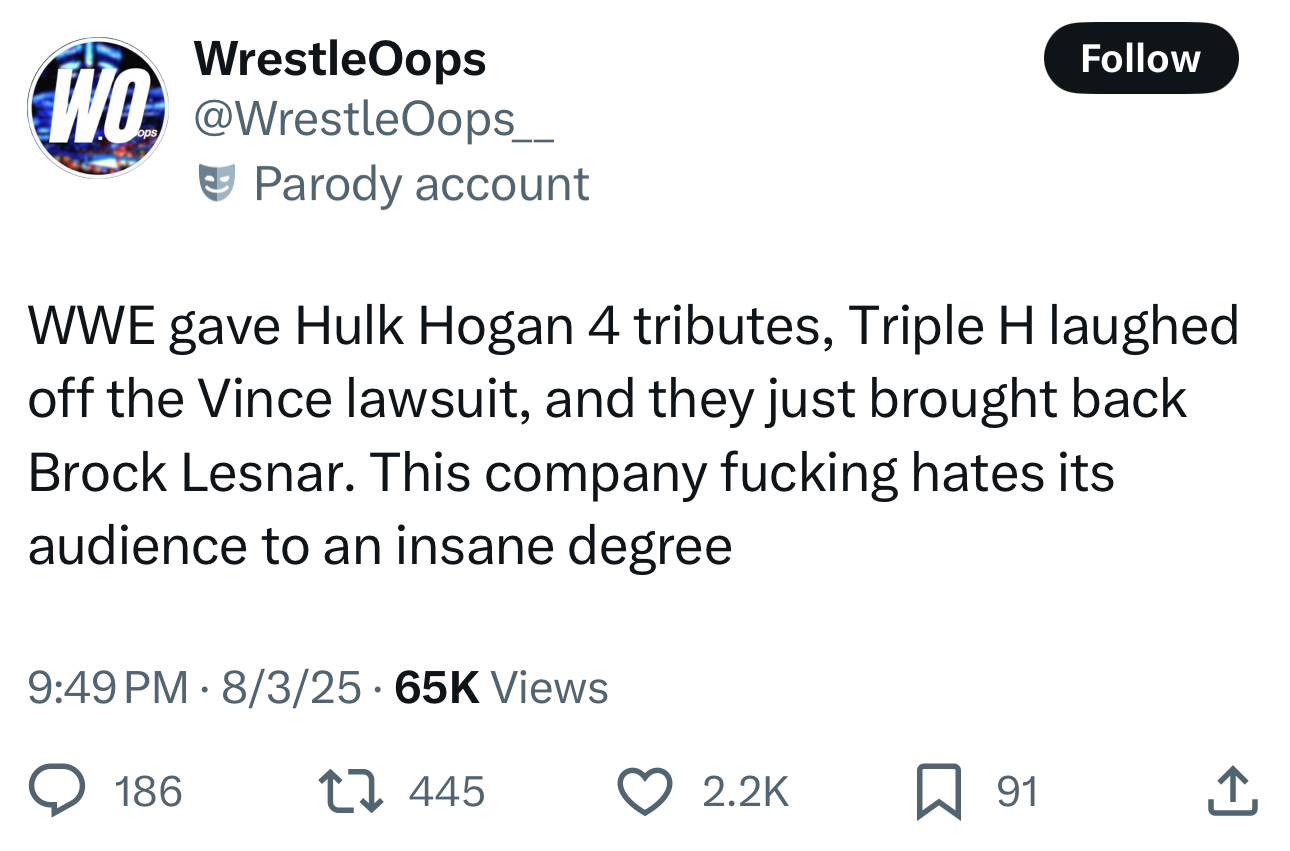1290x851 pixels.
Task: View the 65K Views analytics
Action: [x=501, y=688]
